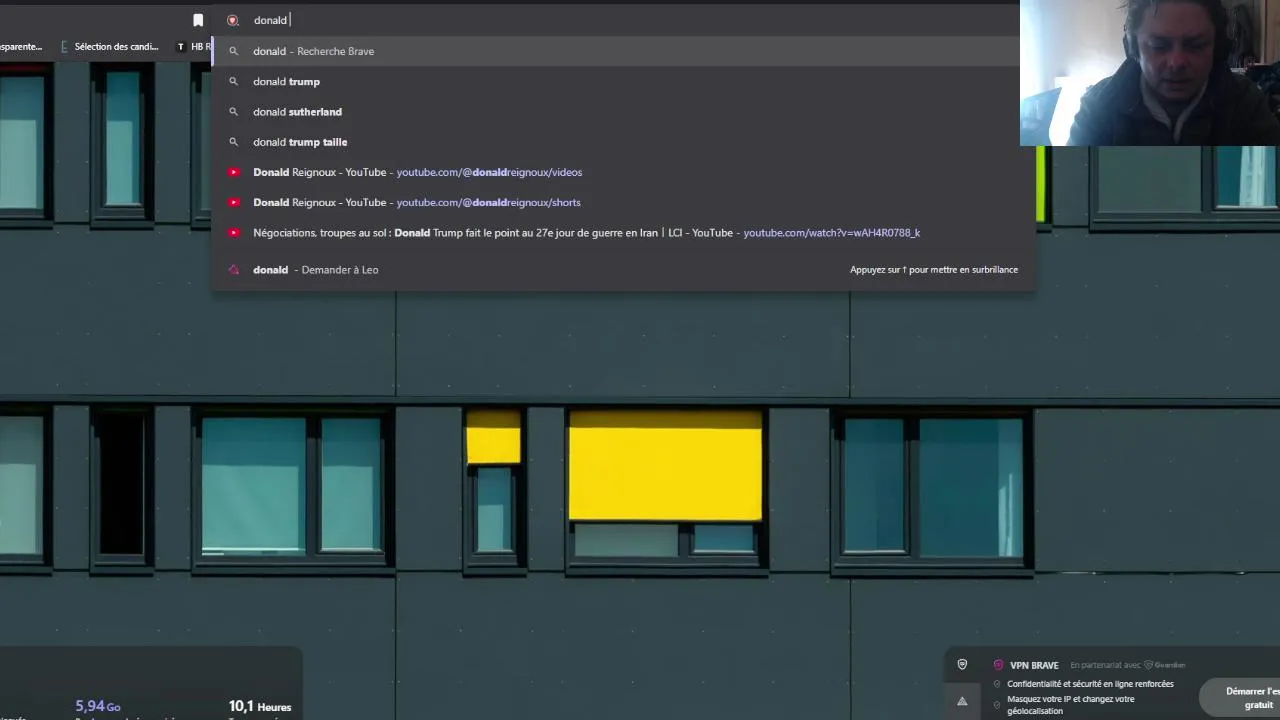Click the bookmark icon beside the address bar

pyautogui.click(x=198, y=20)
